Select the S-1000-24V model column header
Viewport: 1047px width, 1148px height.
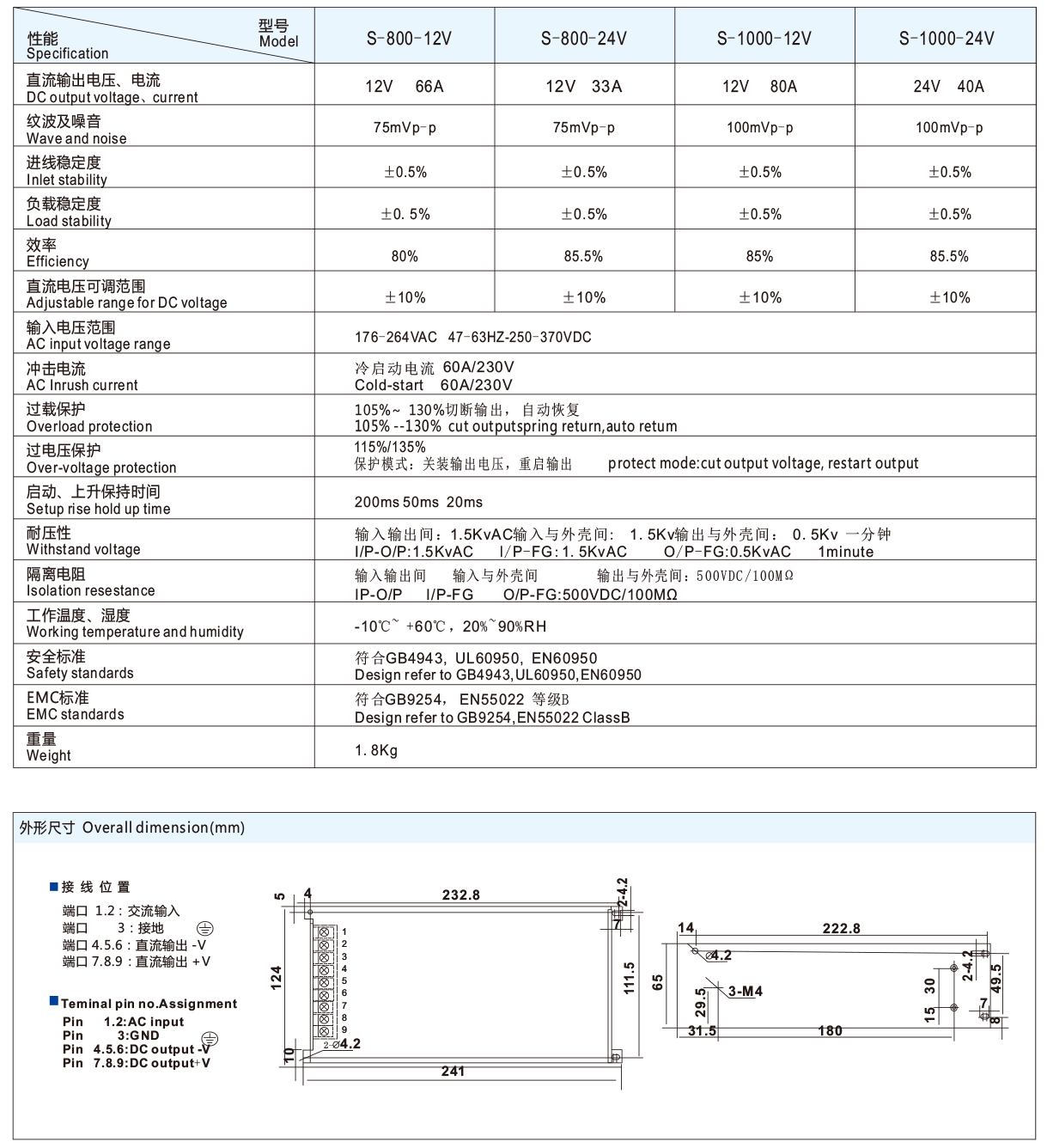pyautogui.click(x=947, y=38)
